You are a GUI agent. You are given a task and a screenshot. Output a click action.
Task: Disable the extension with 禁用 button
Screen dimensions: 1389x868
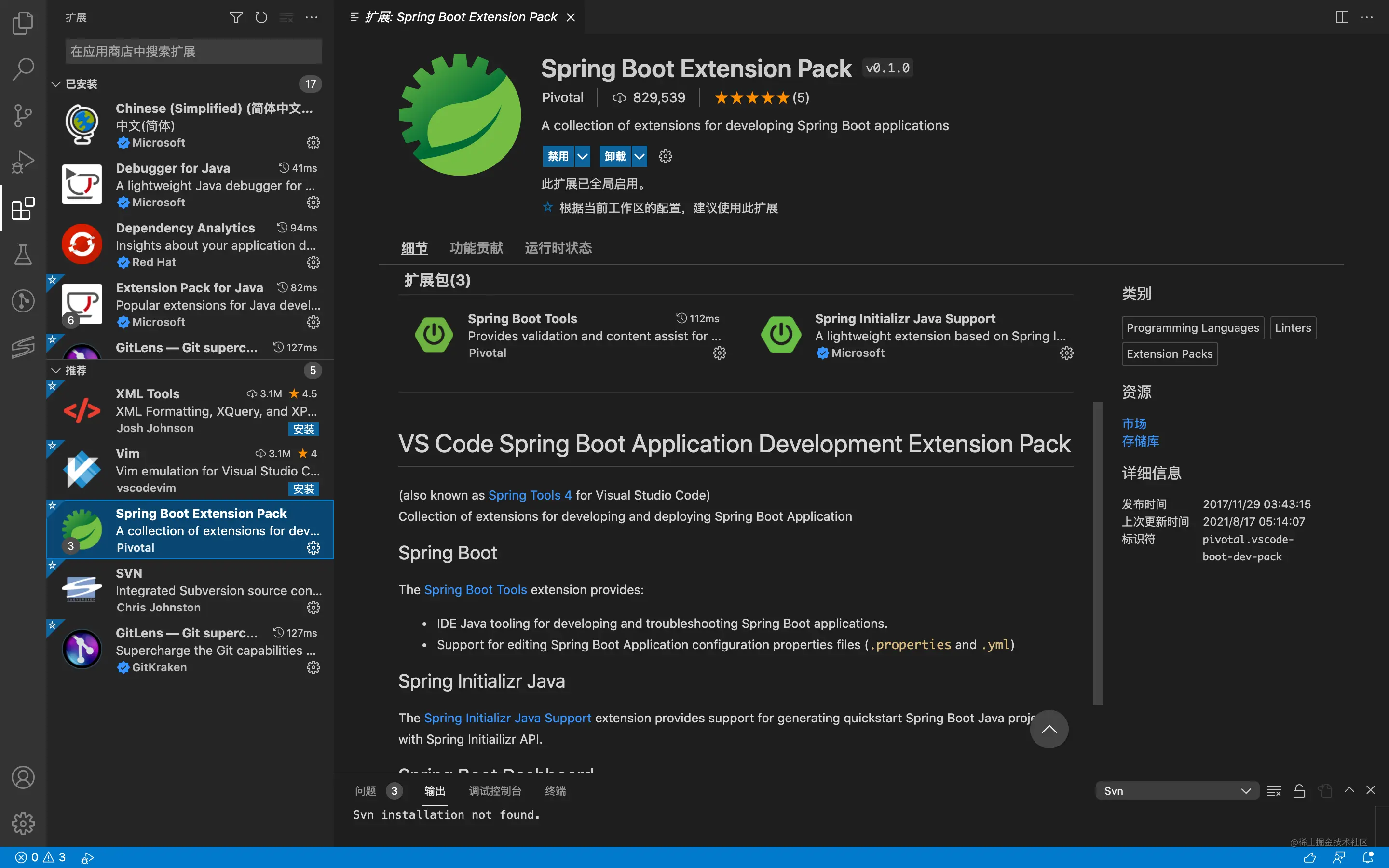coord(558,156)
